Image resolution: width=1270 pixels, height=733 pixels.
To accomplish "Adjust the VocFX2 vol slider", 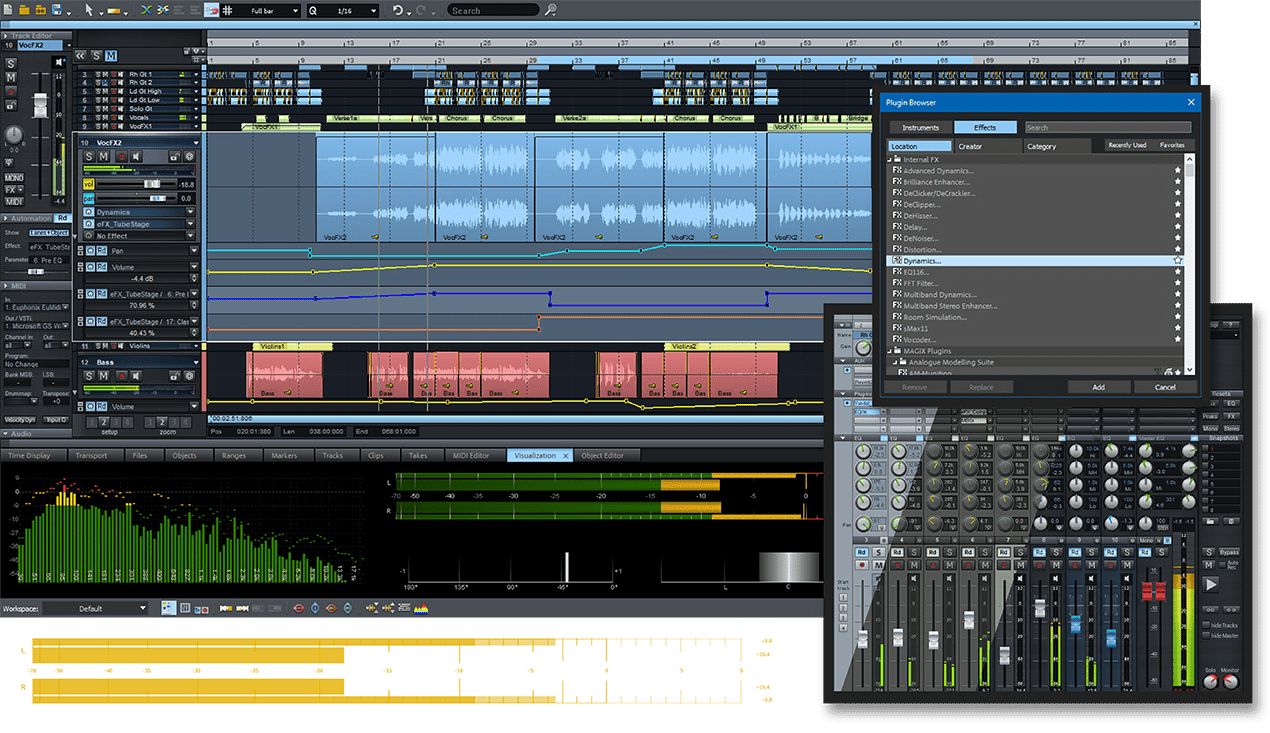I will pos(152,184).
